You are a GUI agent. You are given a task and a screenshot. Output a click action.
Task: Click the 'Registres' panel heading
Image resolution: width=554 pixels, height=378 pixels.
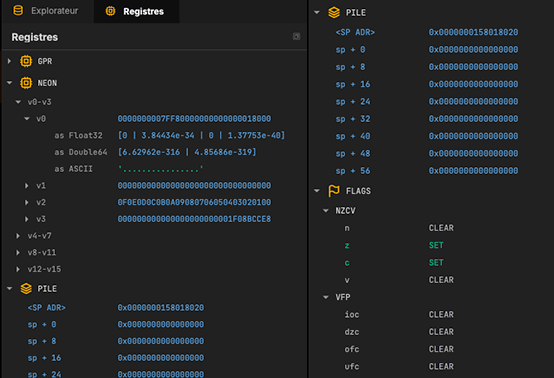(x=35, y=37)
